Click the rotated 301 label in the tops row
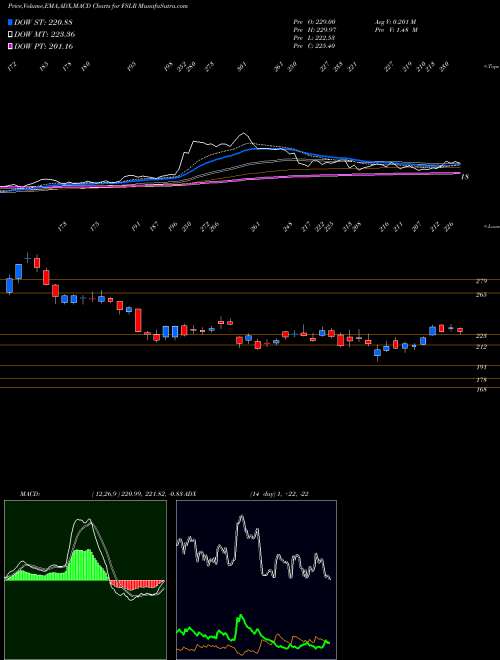Viewport: 500px width, 660px height. (x=242, y=67)
